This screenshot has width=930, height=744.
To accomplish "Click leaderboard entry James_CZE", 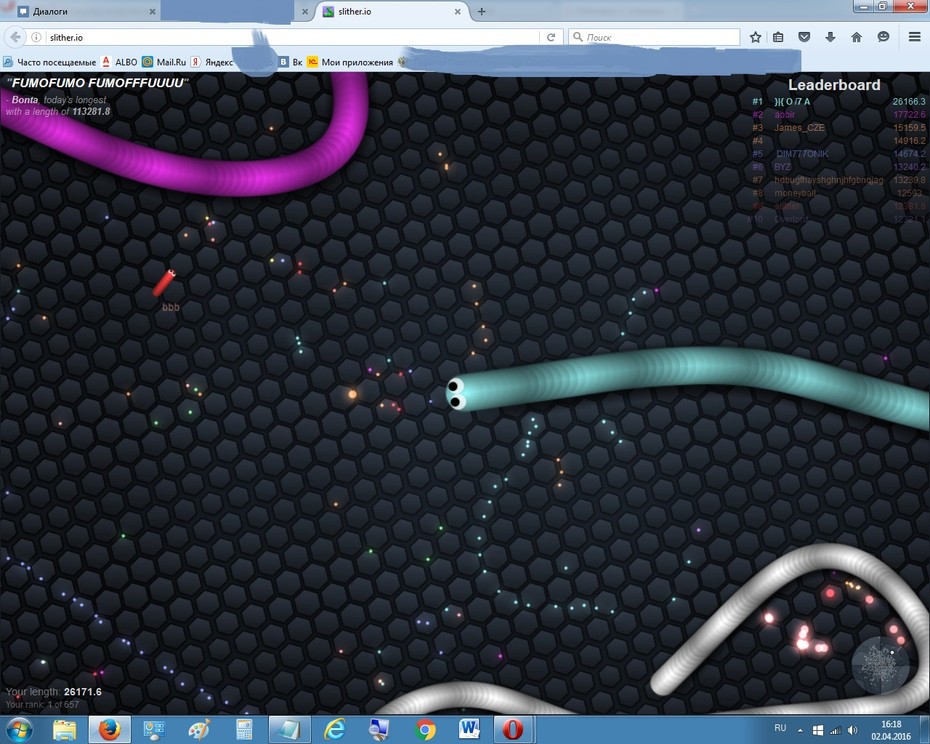I will (x=799, y=128).
